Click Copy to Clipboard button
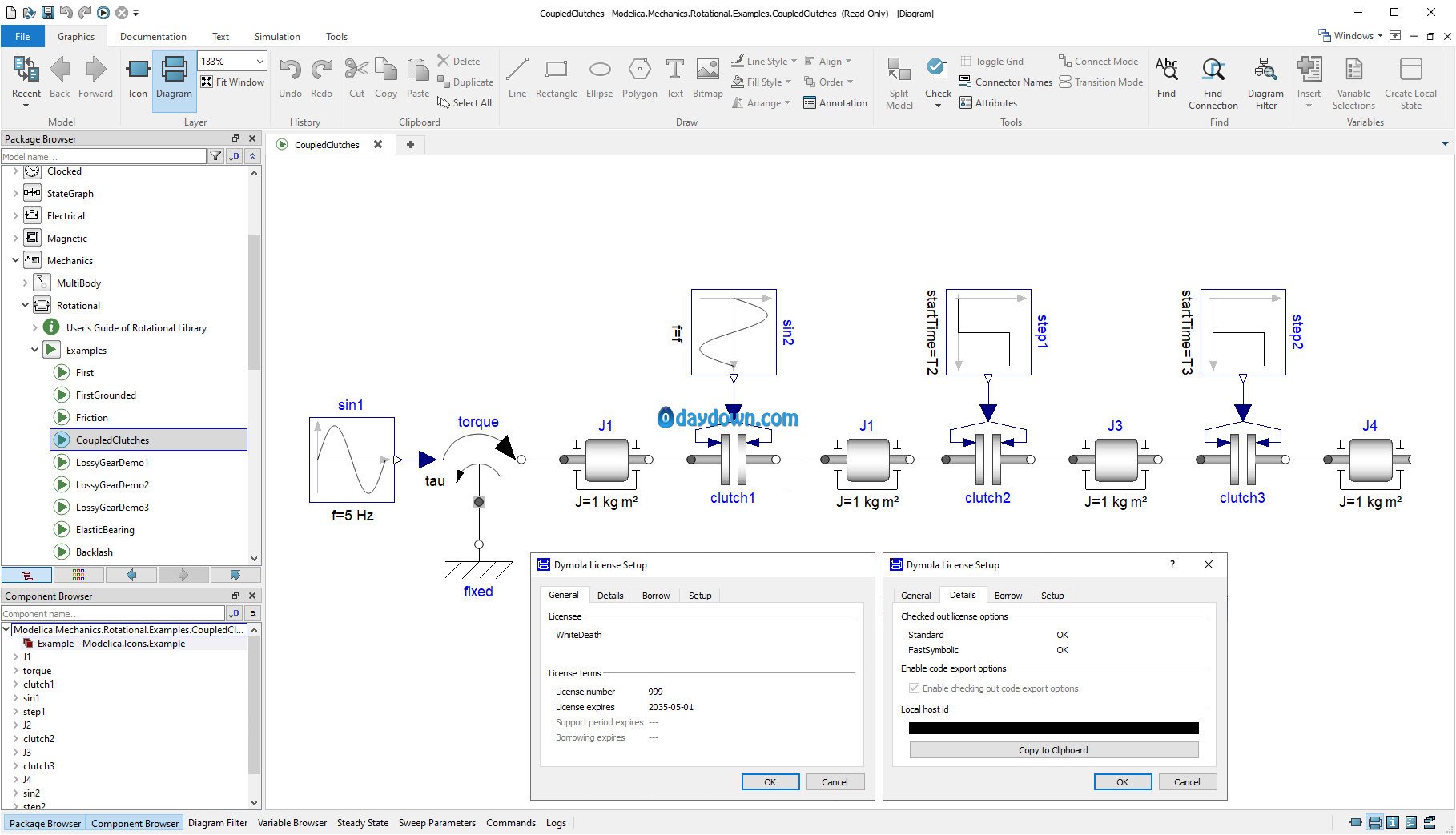The image size is (1456, 835). 1053,750
